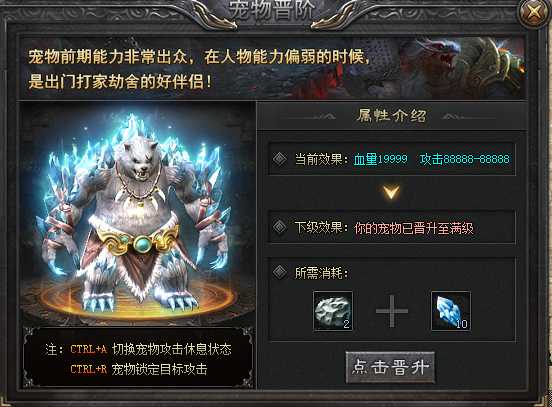Click the diamond icon beside 所需消耗

tap(280, 272)
